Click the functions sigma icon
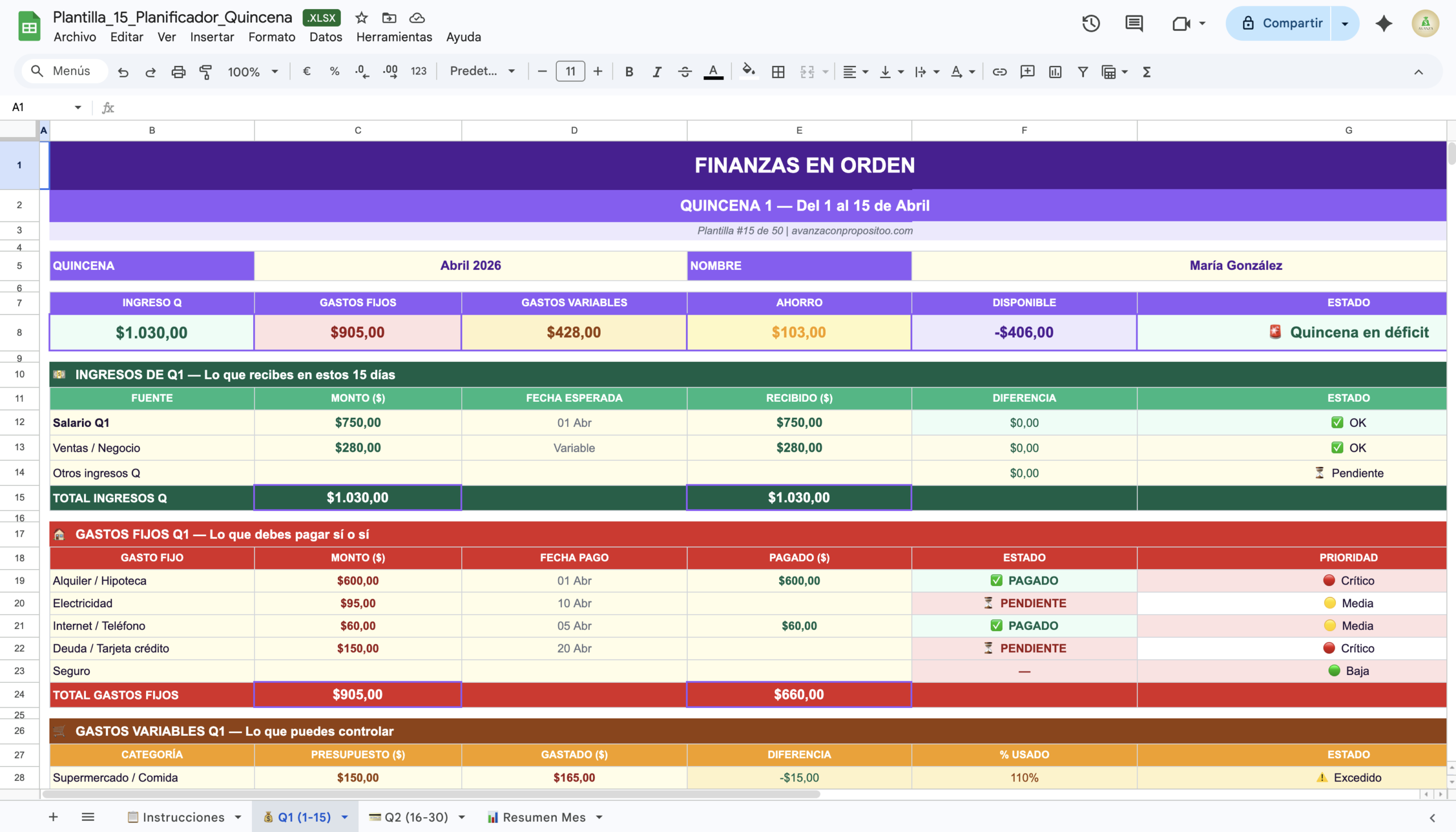Viewport: 1456px width, 832px height. coord(1146,72)
